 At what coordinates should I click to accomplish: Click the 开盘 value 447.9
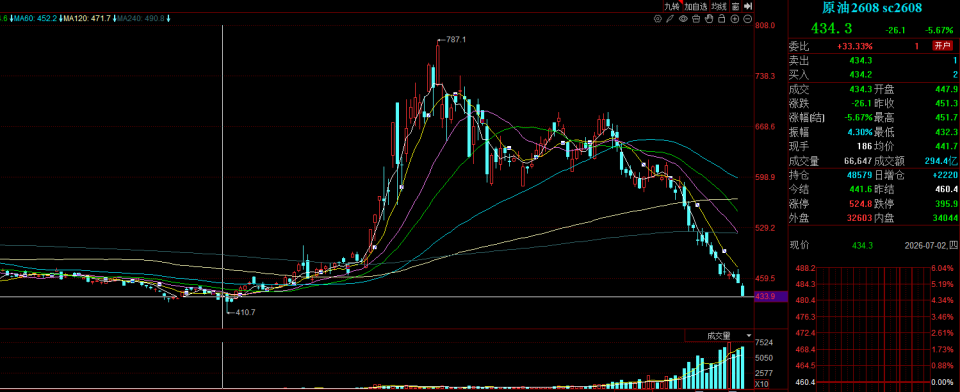pos(946,89)
